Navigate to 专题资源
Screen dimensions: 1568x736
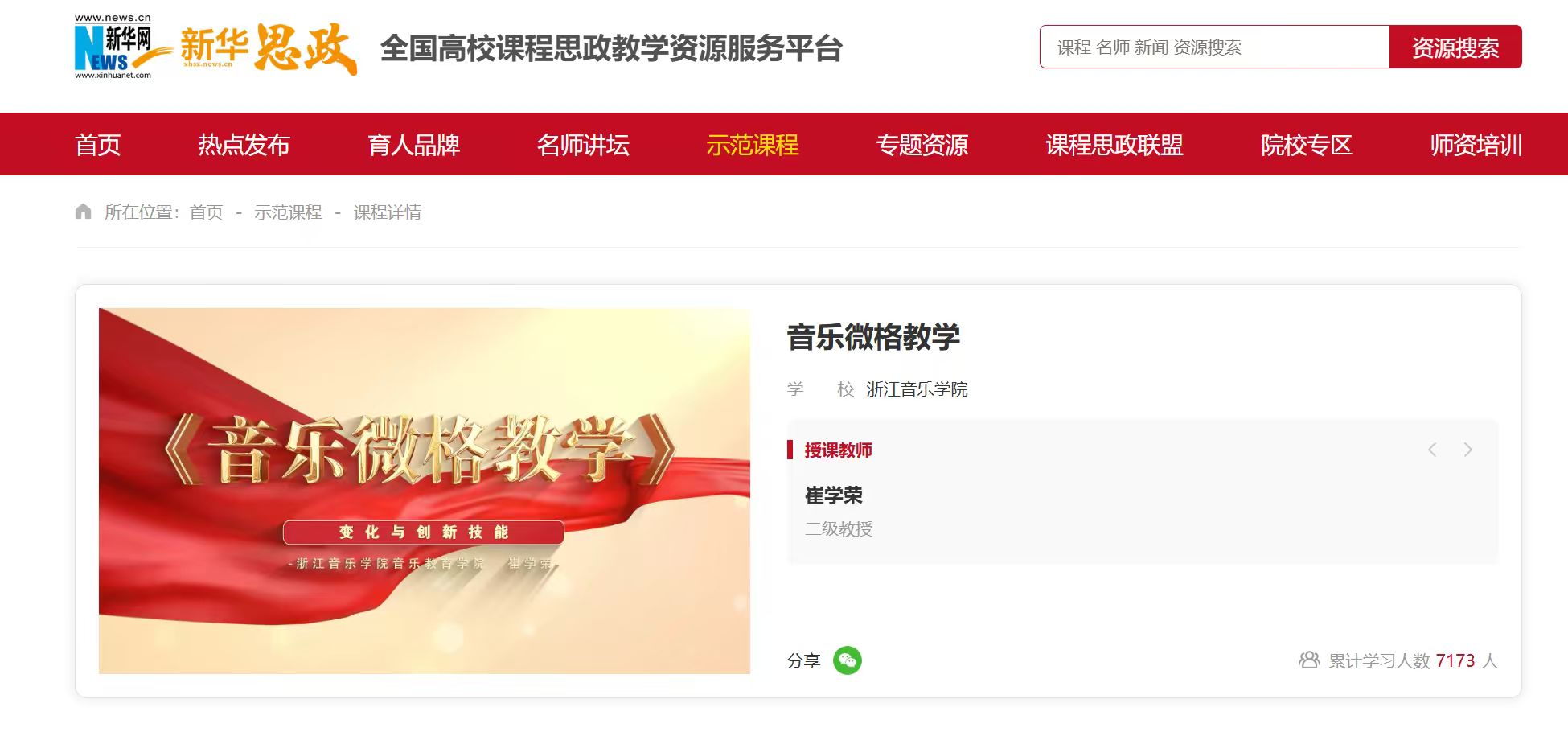tap(922, 145)
